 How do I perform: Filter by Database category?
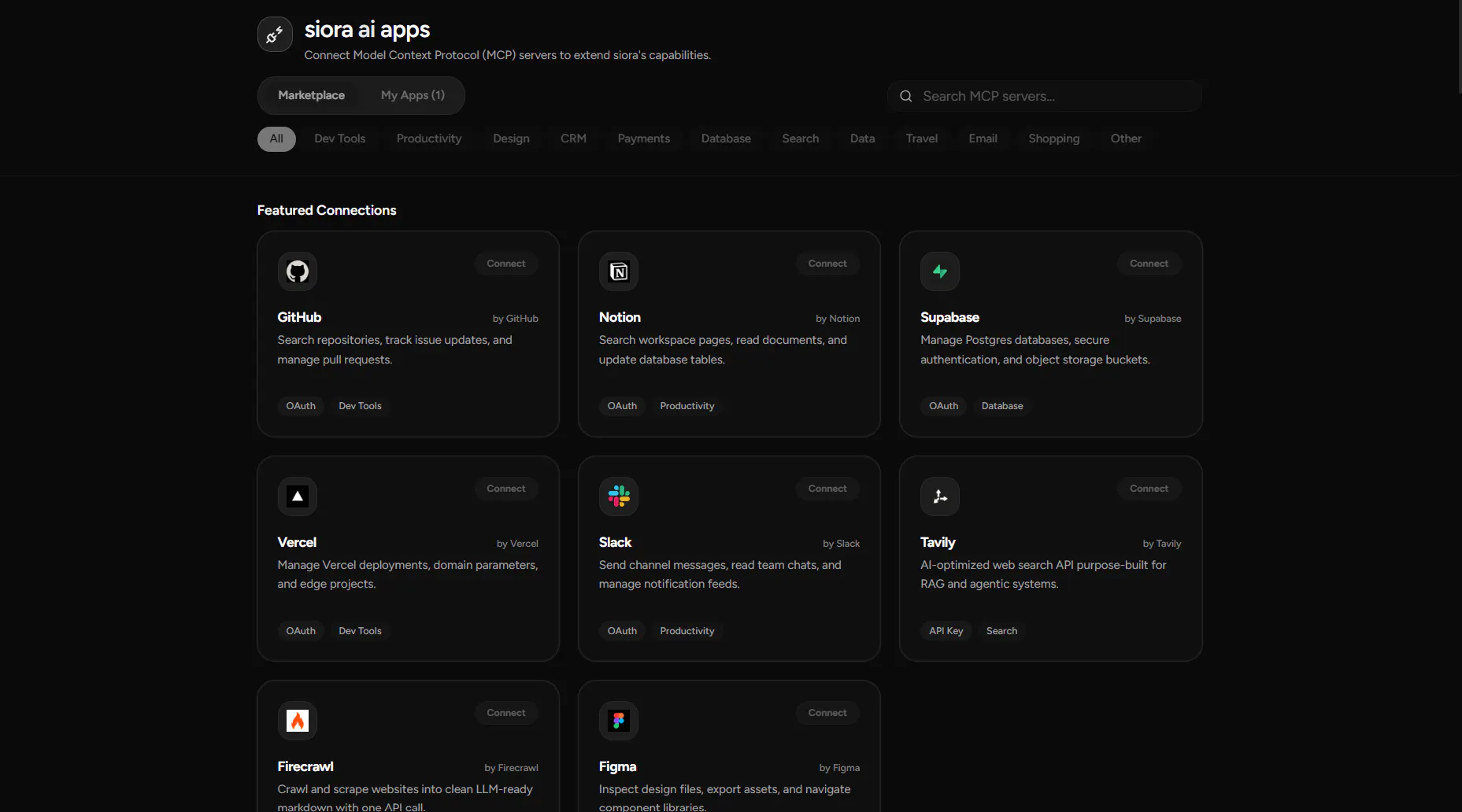726,138
